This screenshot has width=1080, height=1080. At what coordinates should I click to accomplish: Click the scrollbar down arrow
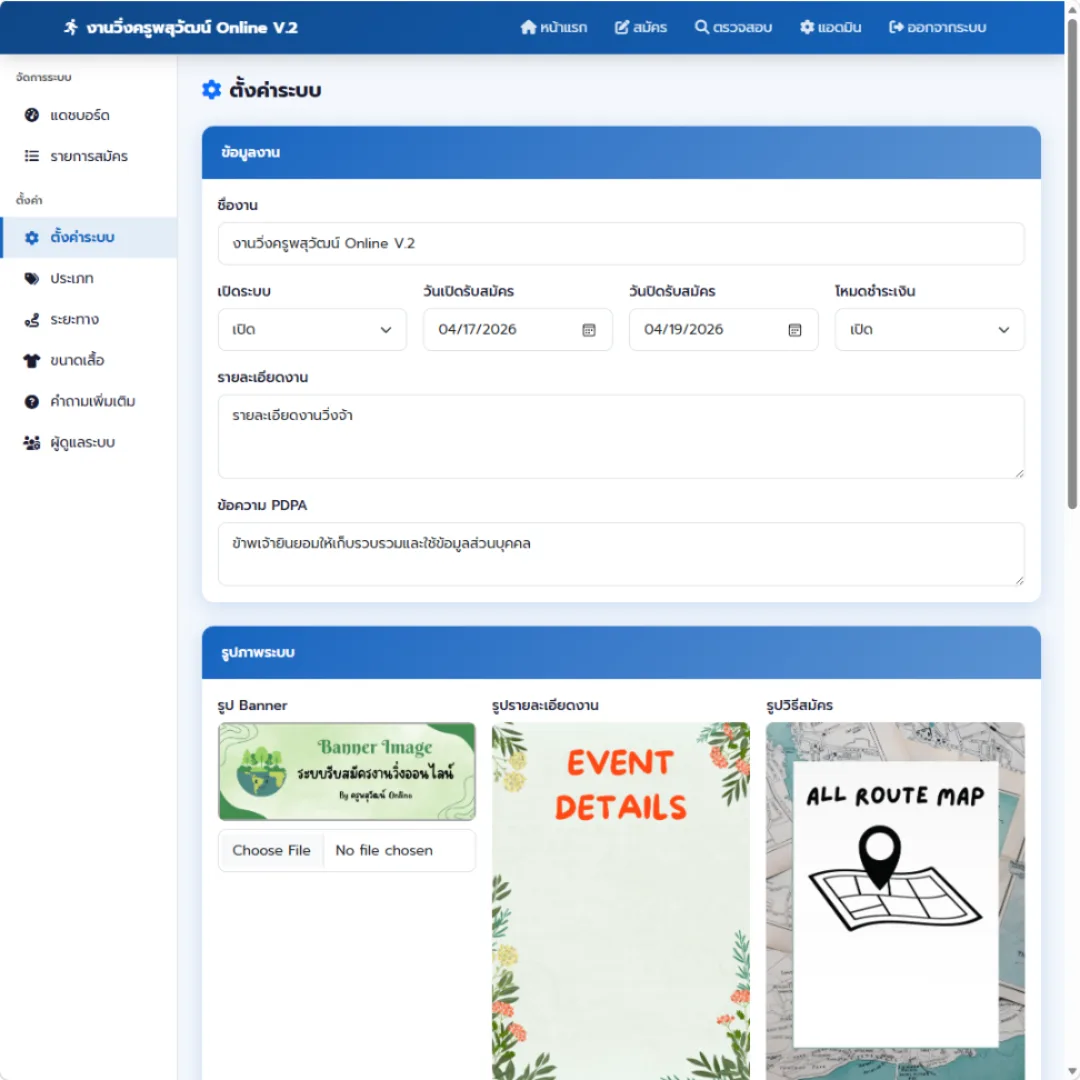[1072, 1072]
